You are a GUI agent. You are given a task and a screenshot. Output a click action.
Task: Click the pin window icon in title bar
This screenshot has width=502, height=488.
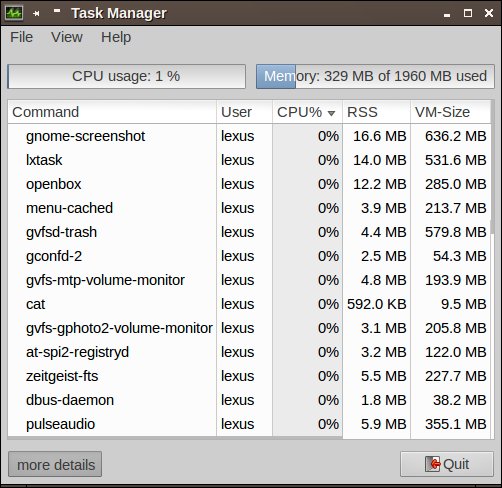36,13
